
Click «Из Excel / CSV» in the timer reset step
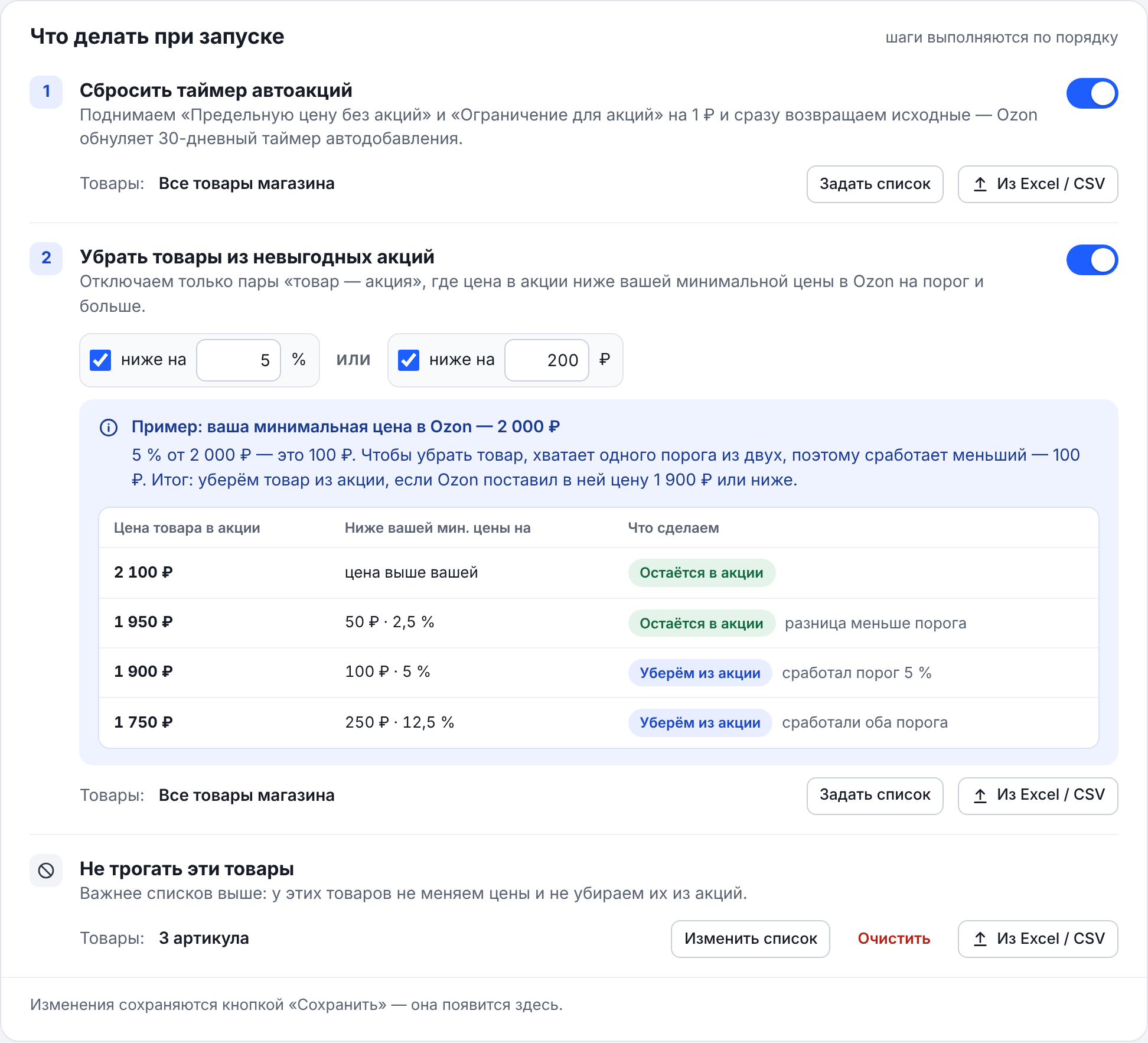pos(1038,184)
